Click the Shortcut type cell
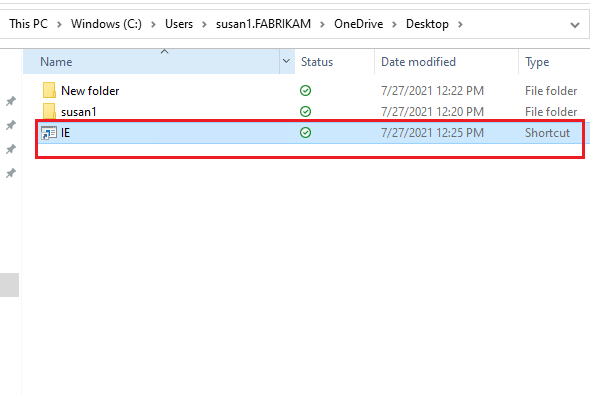Screen dimensions: 590x395 pyautogui.click(x=547, y=133)
